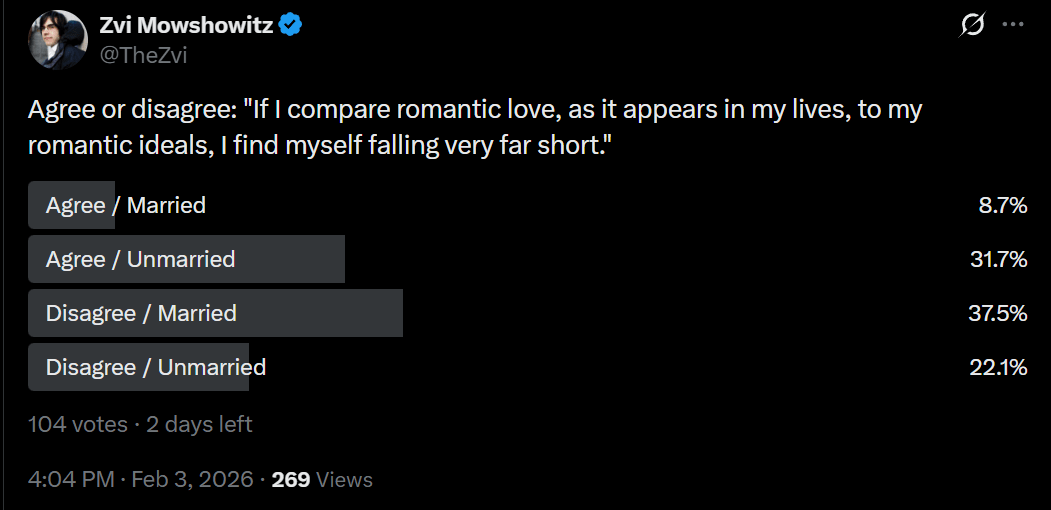Screen dimensions: 1051x510
Task: Open the three-dot more options menu
Action: [1012, 25]
